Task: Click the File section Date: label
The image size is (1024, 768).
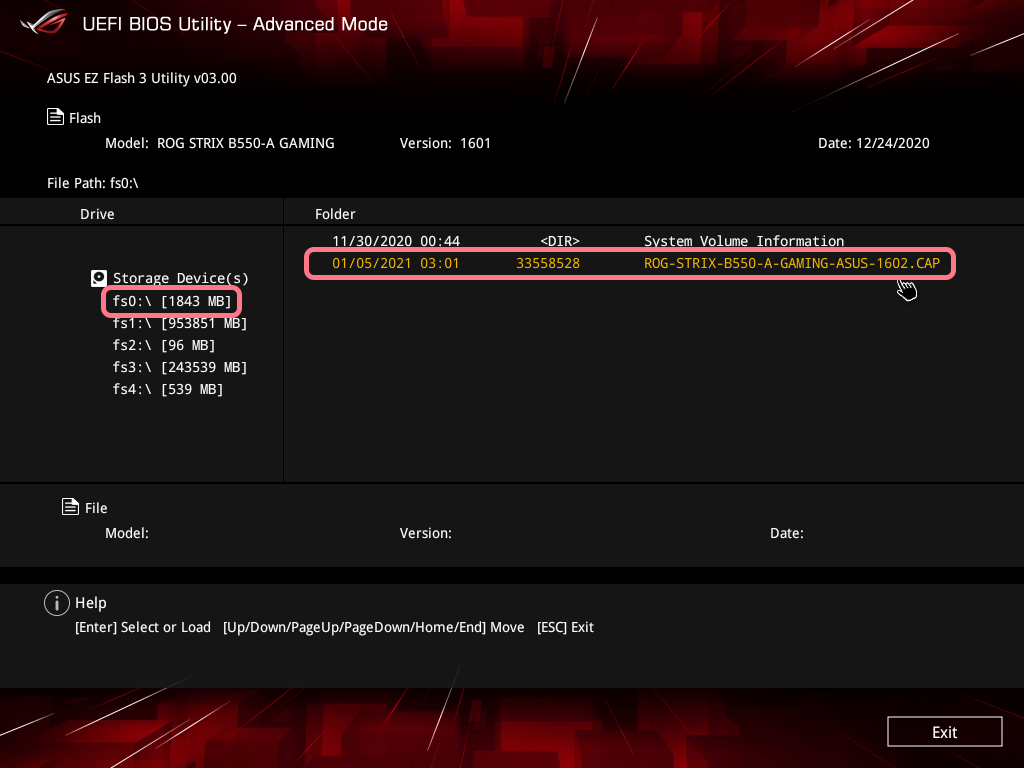Action: click(786, 533)
